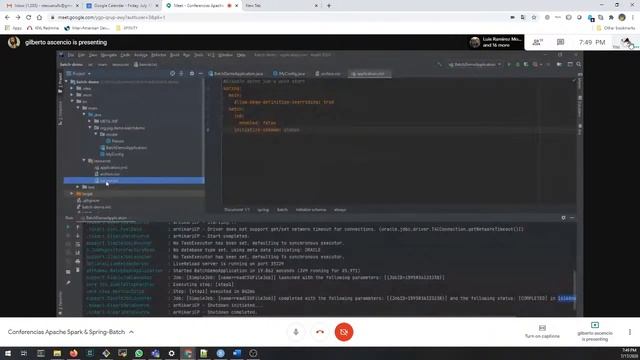Open the Chrome three-dot menu
This screenshot has width=640, height=360.
click(x=633, y=18)
